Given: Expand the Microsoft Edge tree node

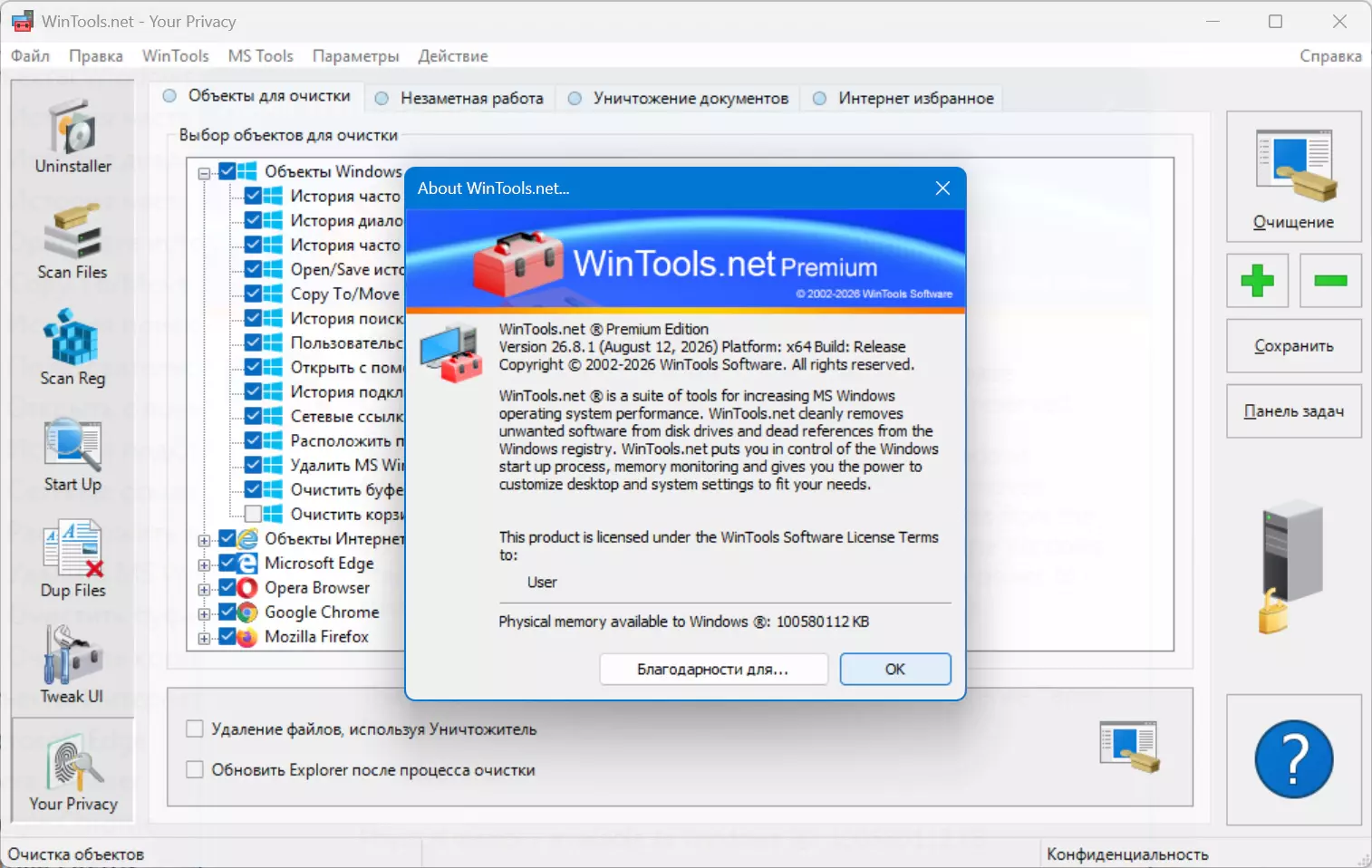Looking at the screenshot, I should coord(205,565).
